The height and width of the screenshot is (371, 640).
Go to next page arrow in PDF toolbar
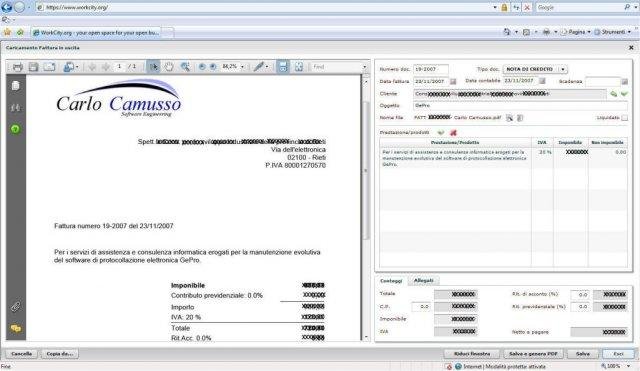tap(106, 67)
